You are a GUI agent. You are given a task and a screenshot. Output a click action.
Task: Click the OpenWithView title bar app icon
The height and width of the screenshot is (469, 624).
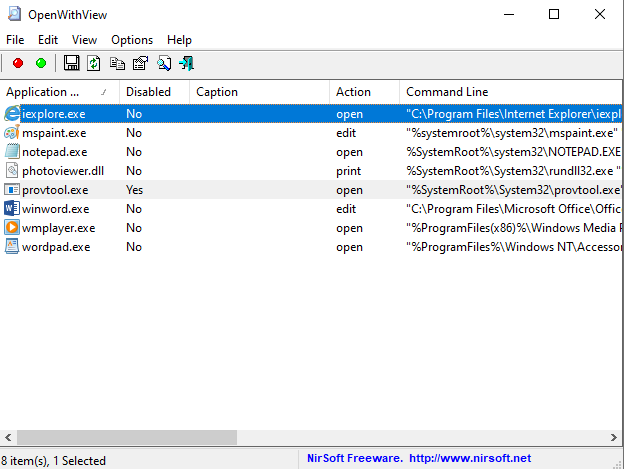(14, 14)
